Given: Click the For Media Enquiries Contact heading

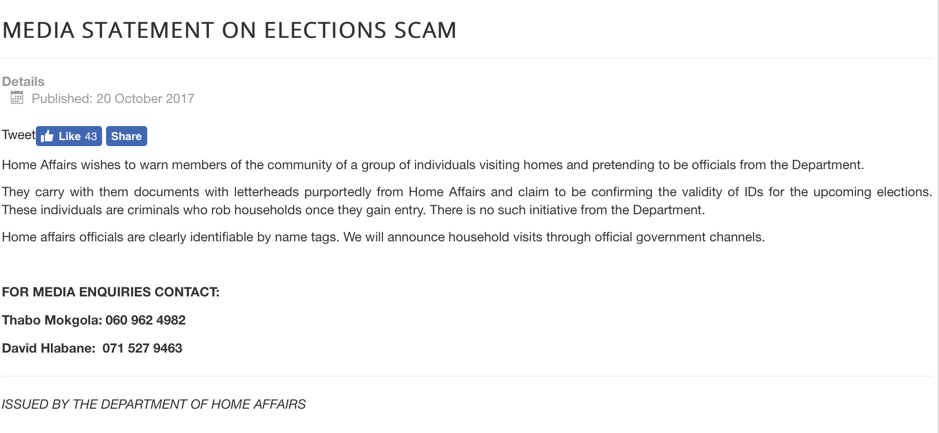Looking at the screenshot, I should (111, 292).
